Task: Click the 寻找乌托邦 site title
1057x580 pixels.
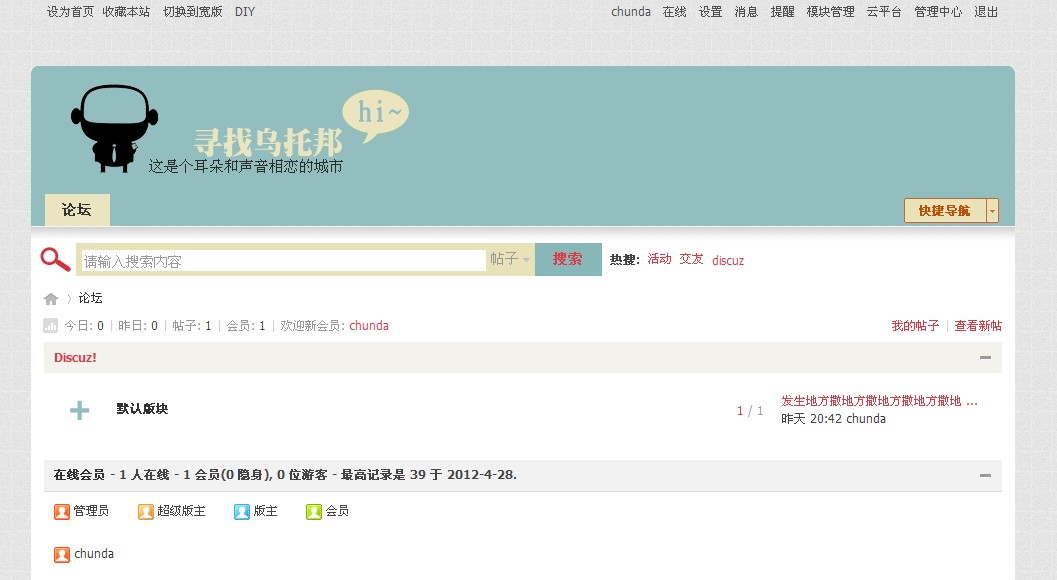Action: [x=268, y=142]
